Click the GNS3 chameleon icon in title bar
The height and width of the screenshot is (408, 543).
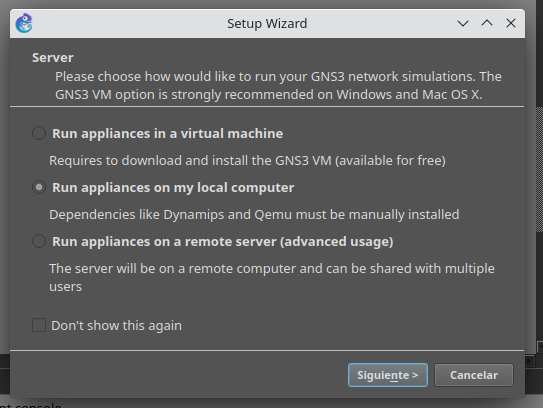click(24, 23)
